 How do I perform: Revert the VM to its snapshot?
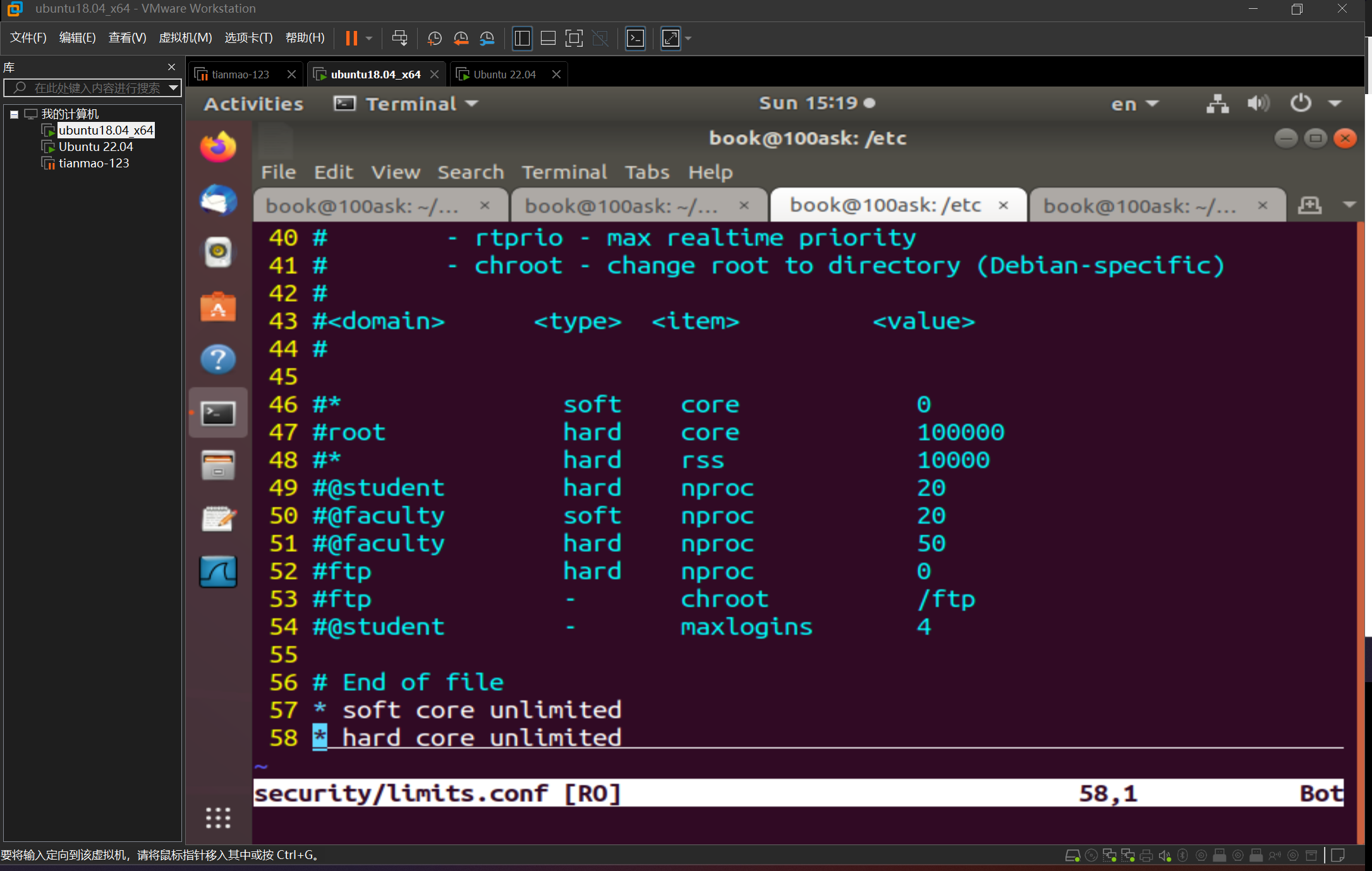pyautogui.click(x=460, y=38)
